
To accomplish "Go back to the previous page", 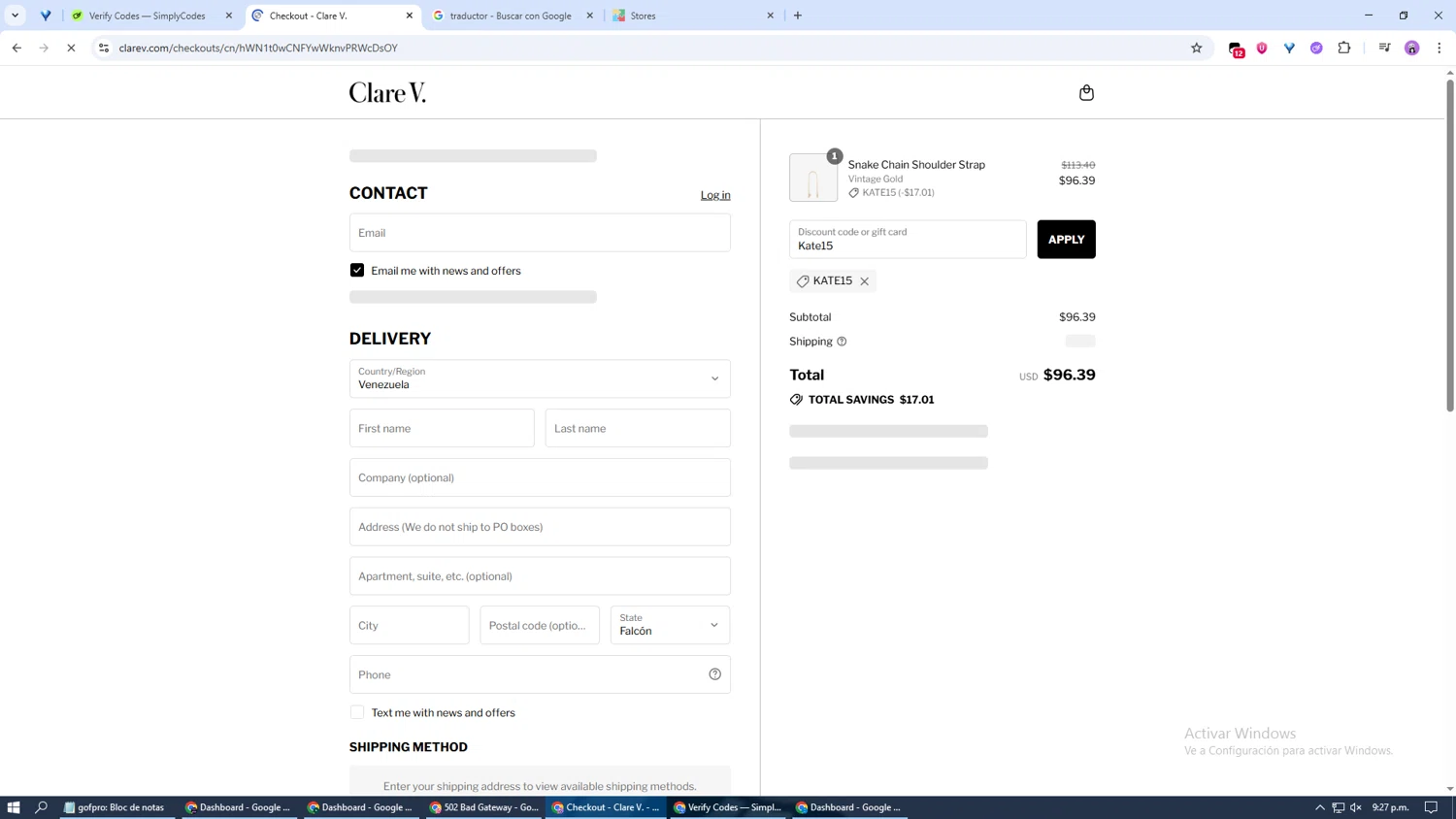I will (x=17, y=48).
